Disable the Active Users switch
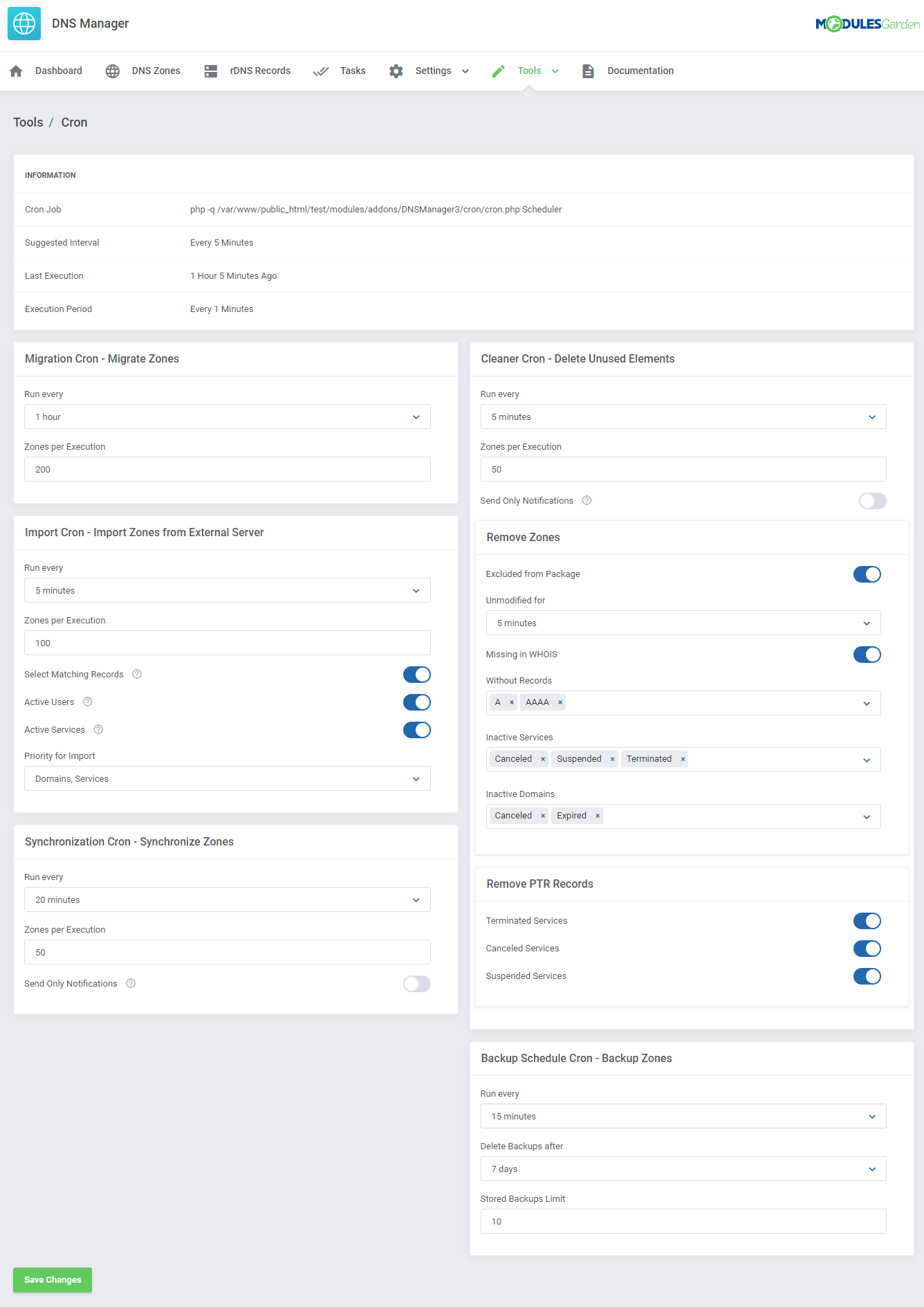This screenshot has width=924, height=1307. tap(417, 702)
